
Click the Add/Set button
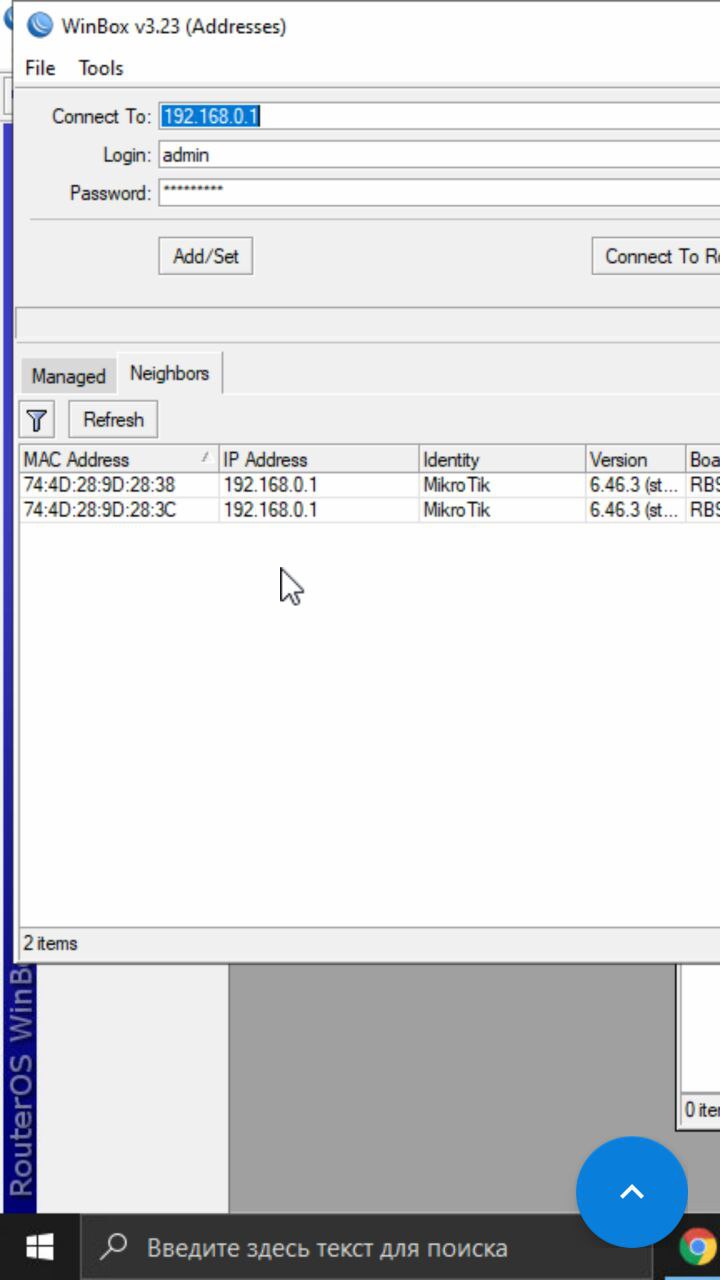pyautogui.click(x=206, y=256)
